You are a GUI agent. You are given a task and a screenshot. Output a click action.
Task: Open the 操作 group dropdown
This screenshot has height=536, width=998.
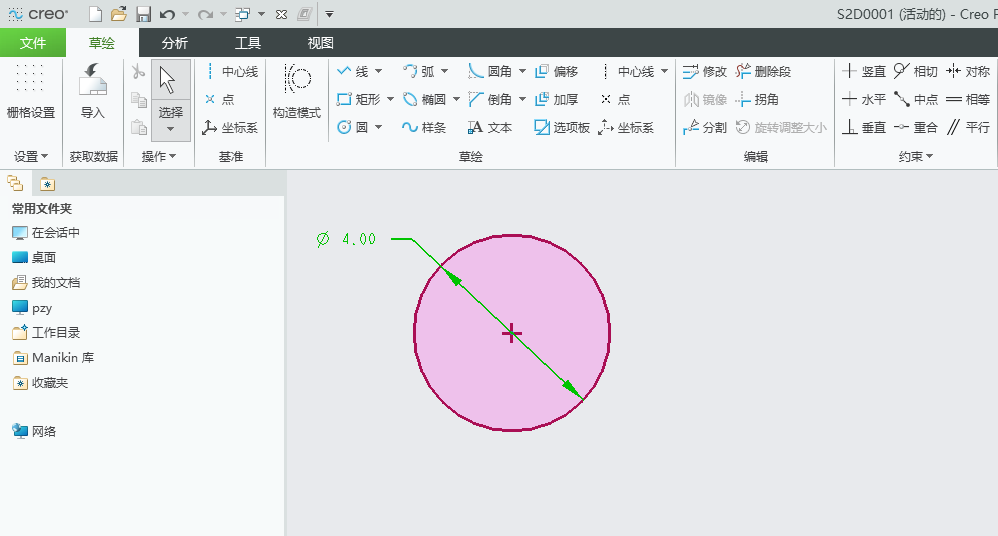pyautogui.click(x=158, y=156)
